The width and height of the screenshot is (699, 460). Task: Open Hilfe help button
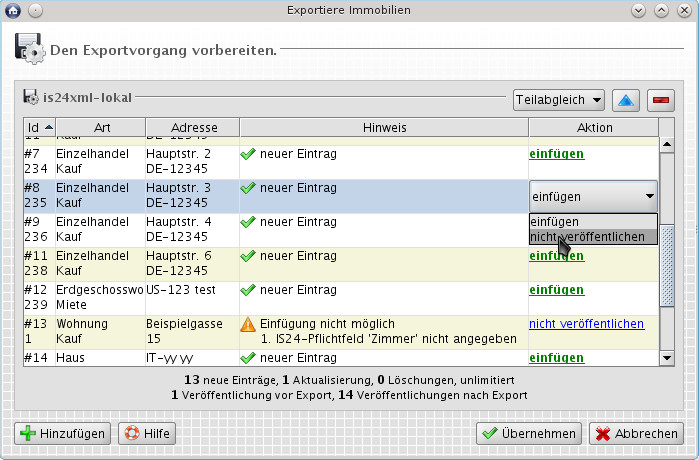(x=147, y=433)
